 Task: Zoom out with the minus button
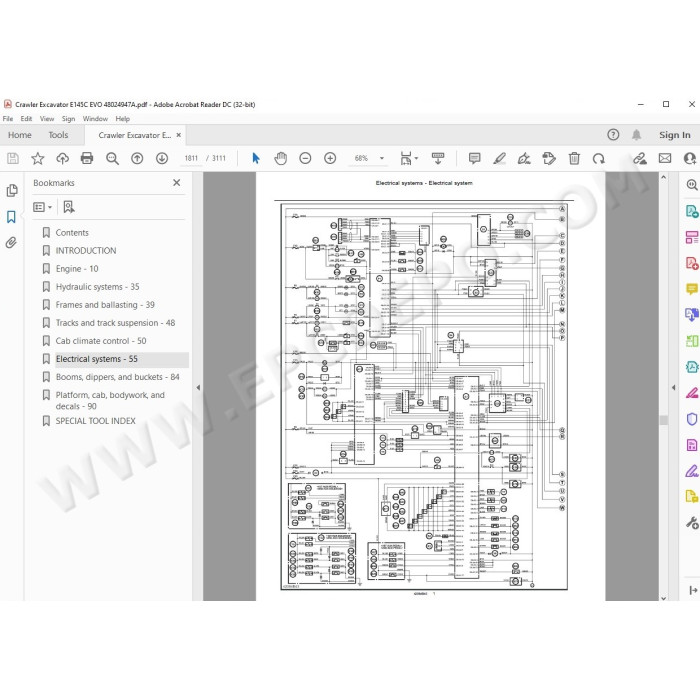(x=305, y=158)
